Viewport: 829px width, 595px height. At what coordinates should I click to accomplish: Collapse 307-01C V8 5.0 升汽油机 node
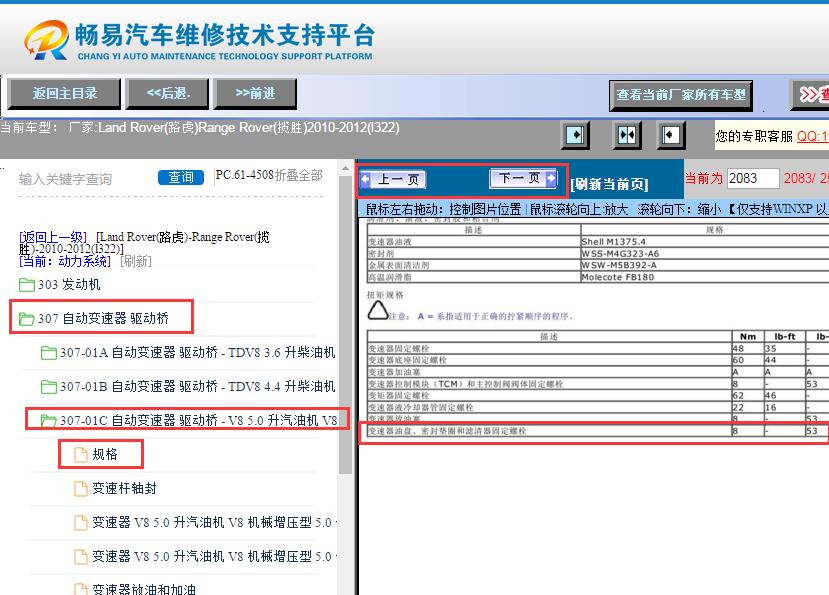[x=198, y=420]
